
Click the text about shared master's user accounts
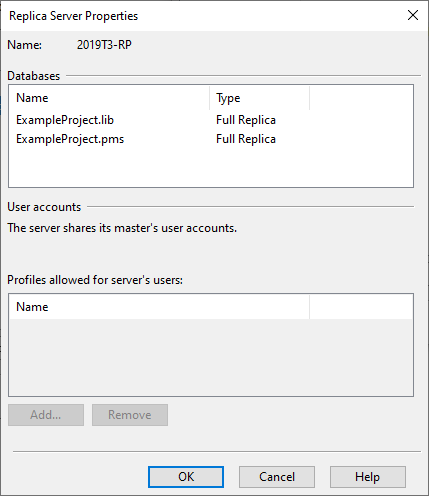[122, 228]
